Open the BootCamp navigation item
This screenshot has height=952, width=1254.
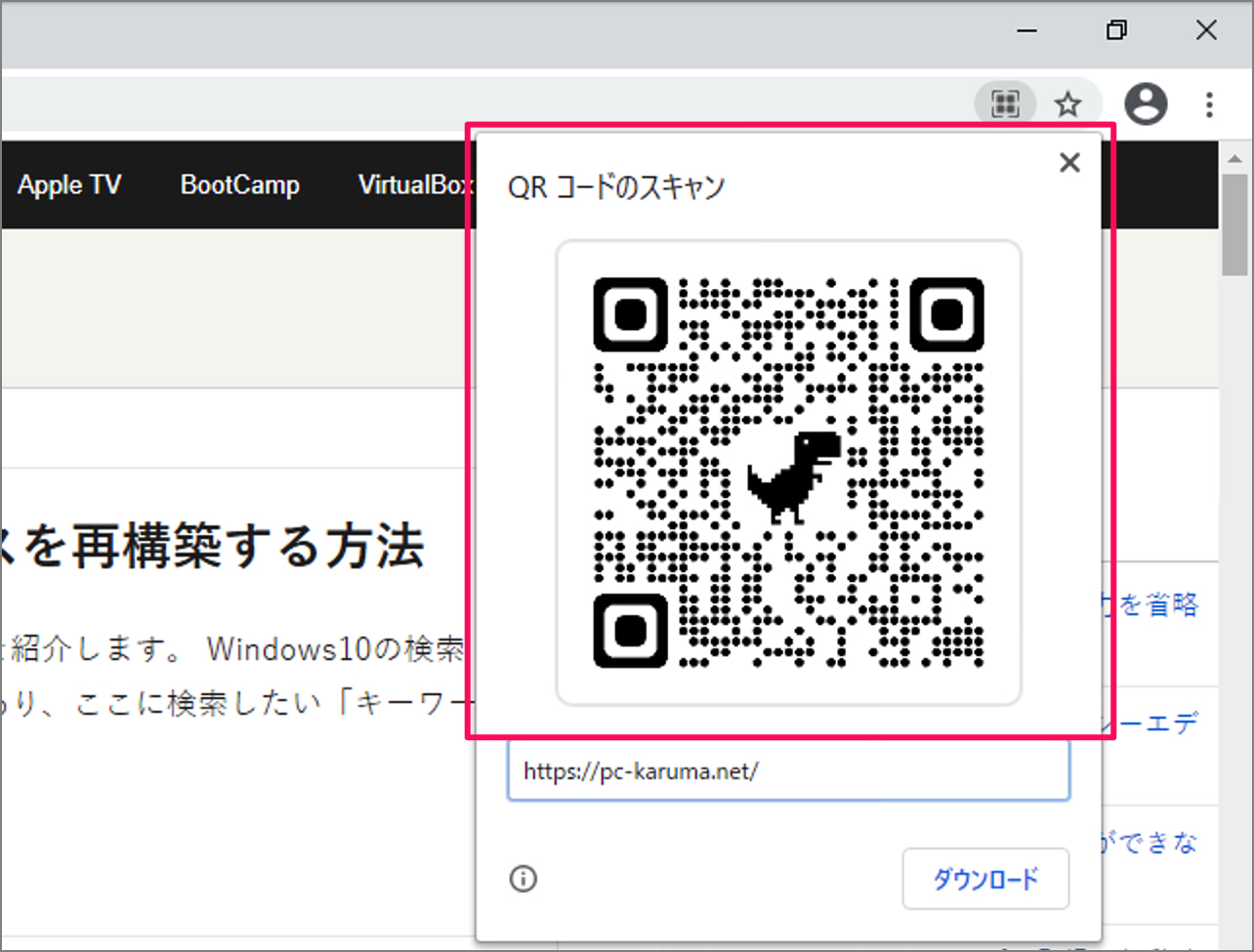(x=239, y=185)
